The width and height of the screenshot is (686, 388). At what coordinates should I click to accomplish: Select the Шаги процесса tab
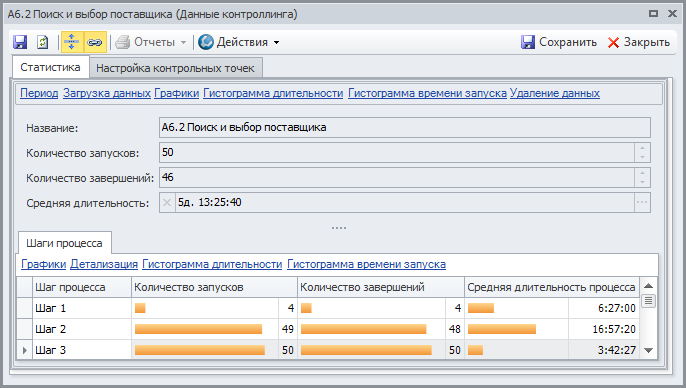(64, 243)
